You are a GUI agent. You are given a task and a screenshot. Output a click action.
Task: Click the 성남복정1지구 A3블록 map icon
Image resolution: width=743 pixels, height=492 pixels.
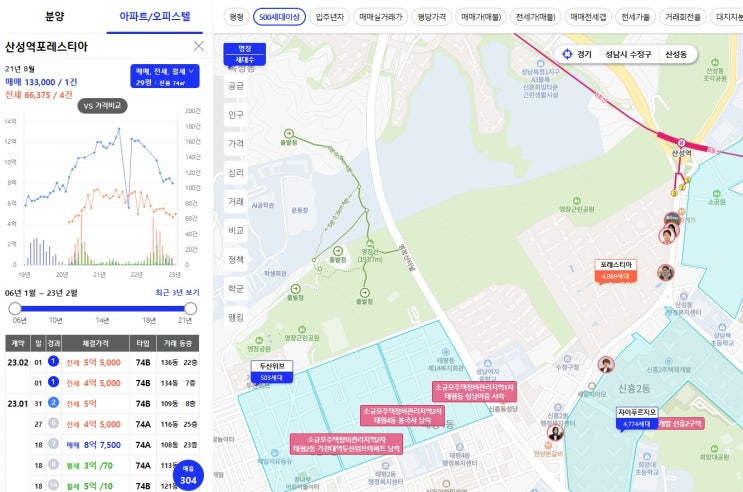point(540,64)
